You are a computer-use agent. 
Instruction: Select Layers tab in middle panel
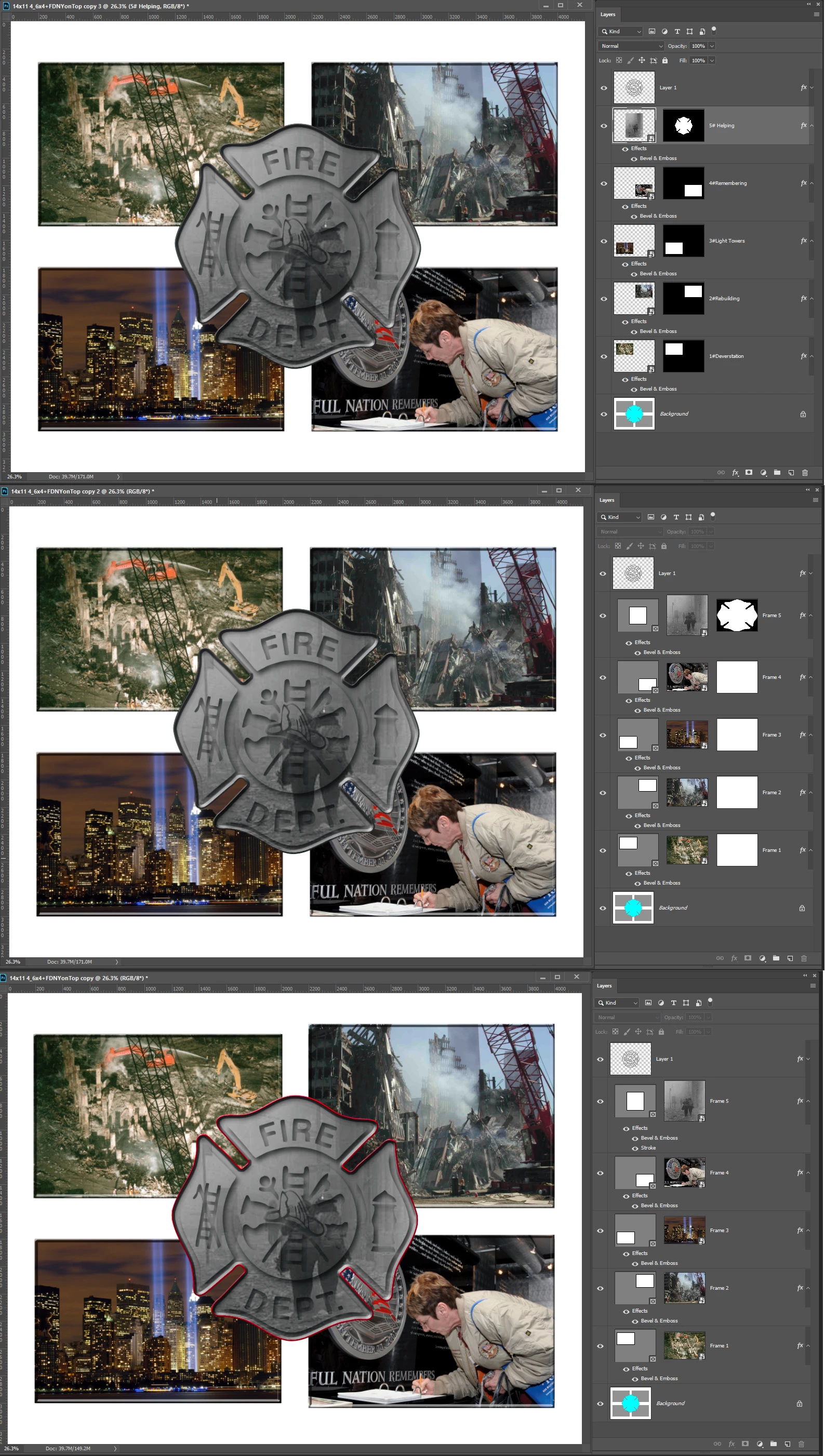607,500
